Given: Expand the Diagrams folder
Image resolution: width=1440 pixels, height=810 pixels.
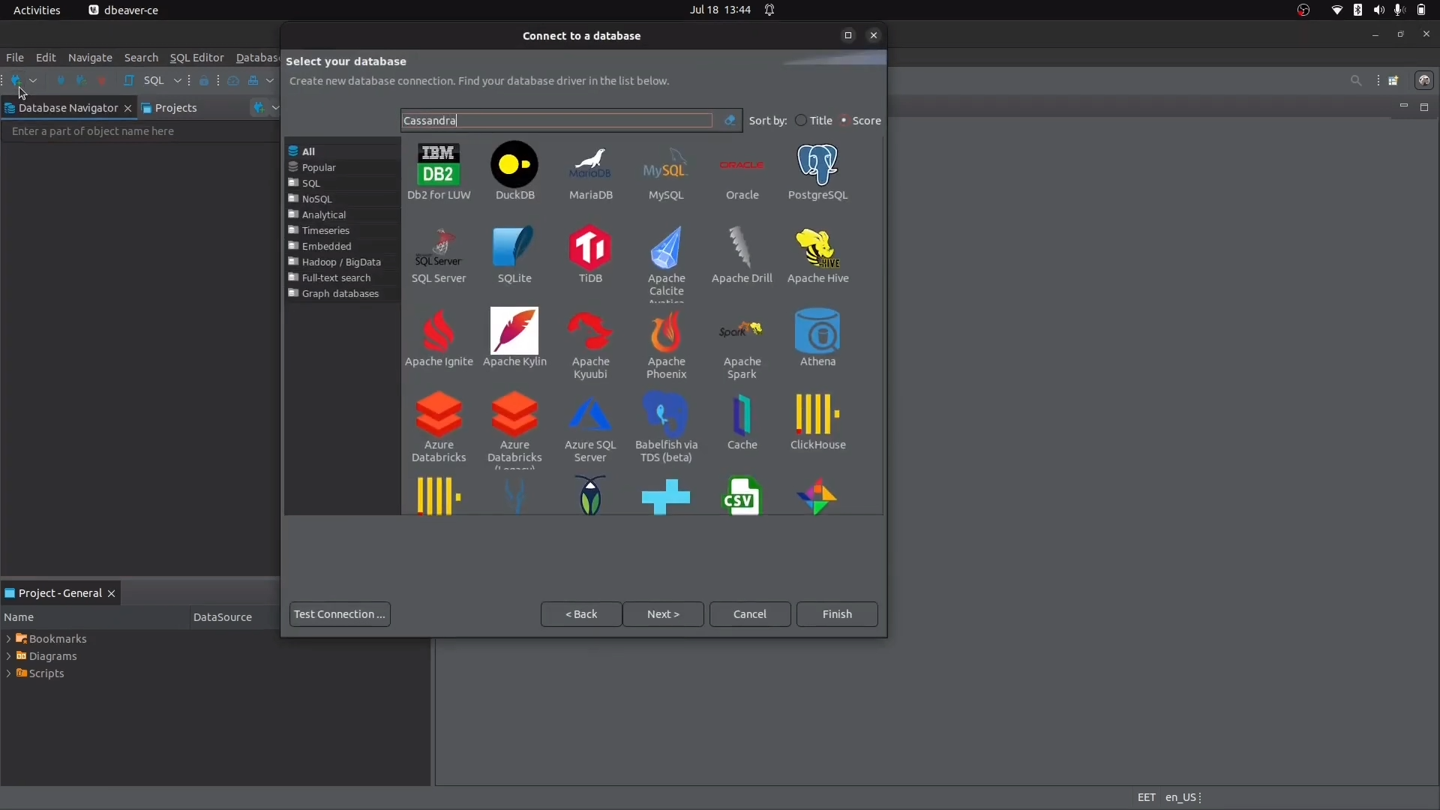Looking at the screenshot, I should (9, 657).
